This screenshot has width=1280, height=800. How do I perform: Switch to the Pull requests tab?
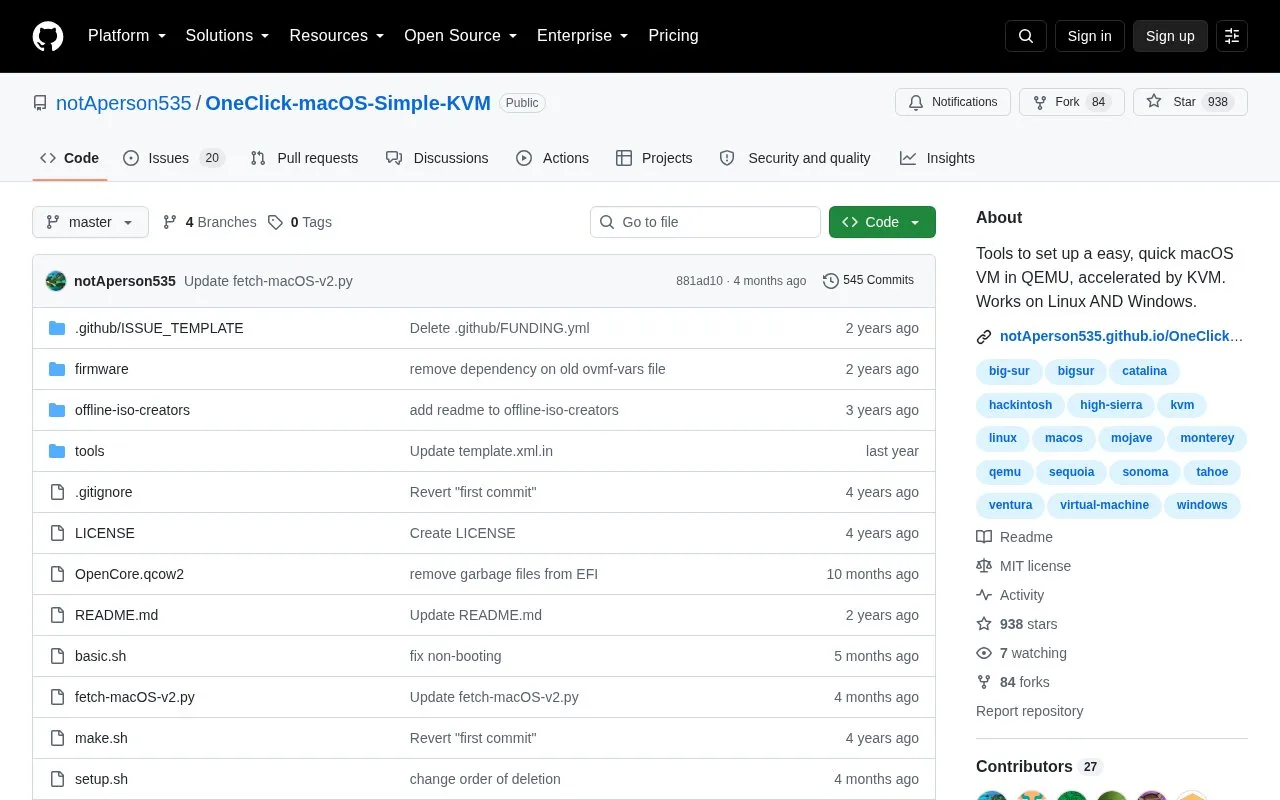(304, 158)
